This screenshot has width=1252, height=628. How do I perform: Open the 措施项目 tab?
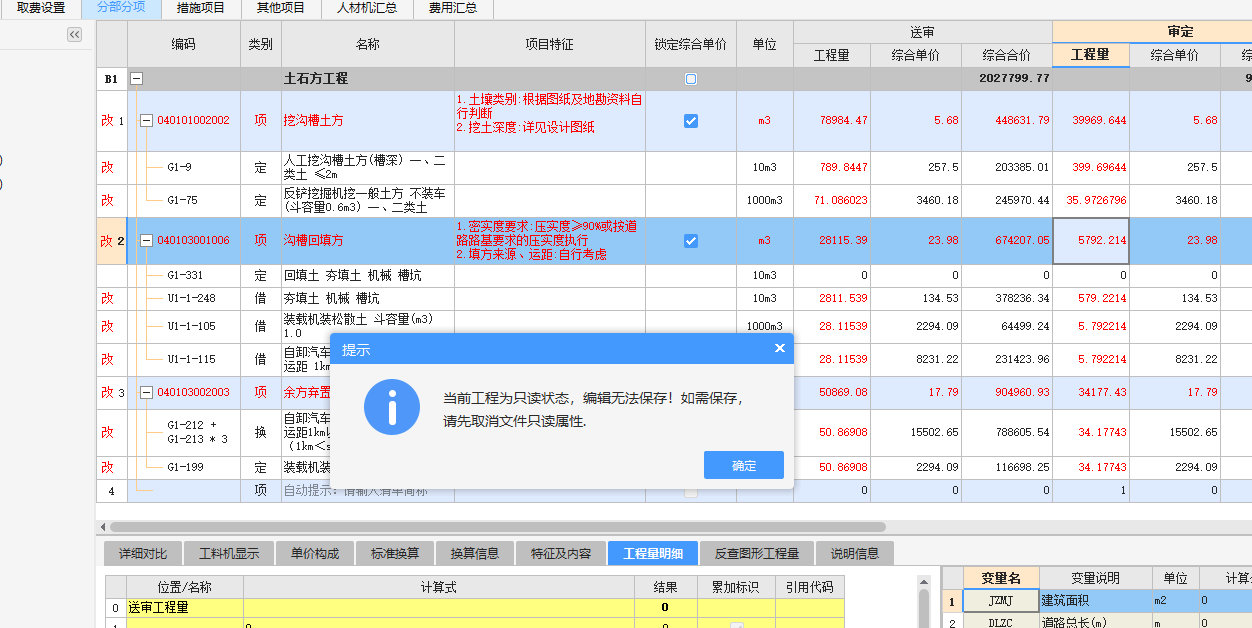coord(201,8)
